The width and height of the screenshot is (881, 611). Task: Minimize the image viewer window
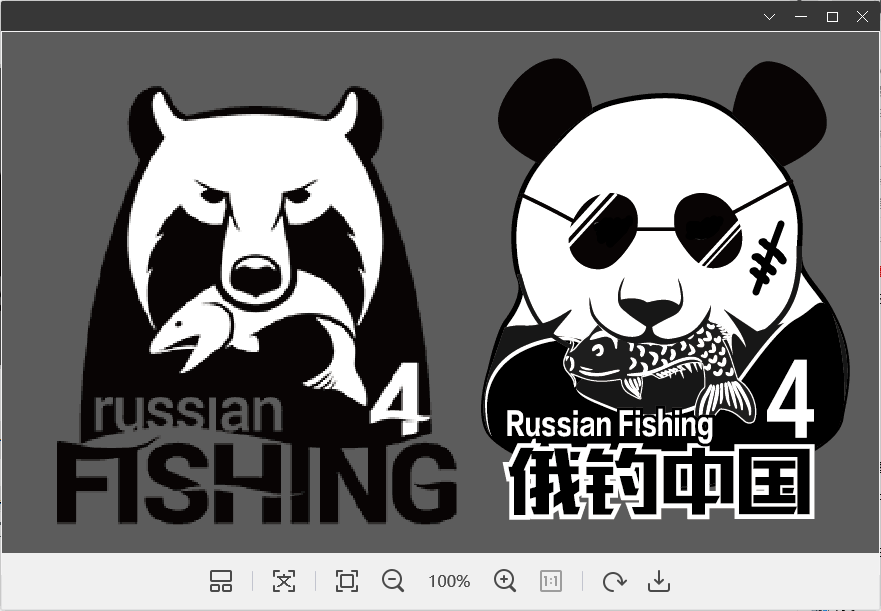click(x=801, y=17)
